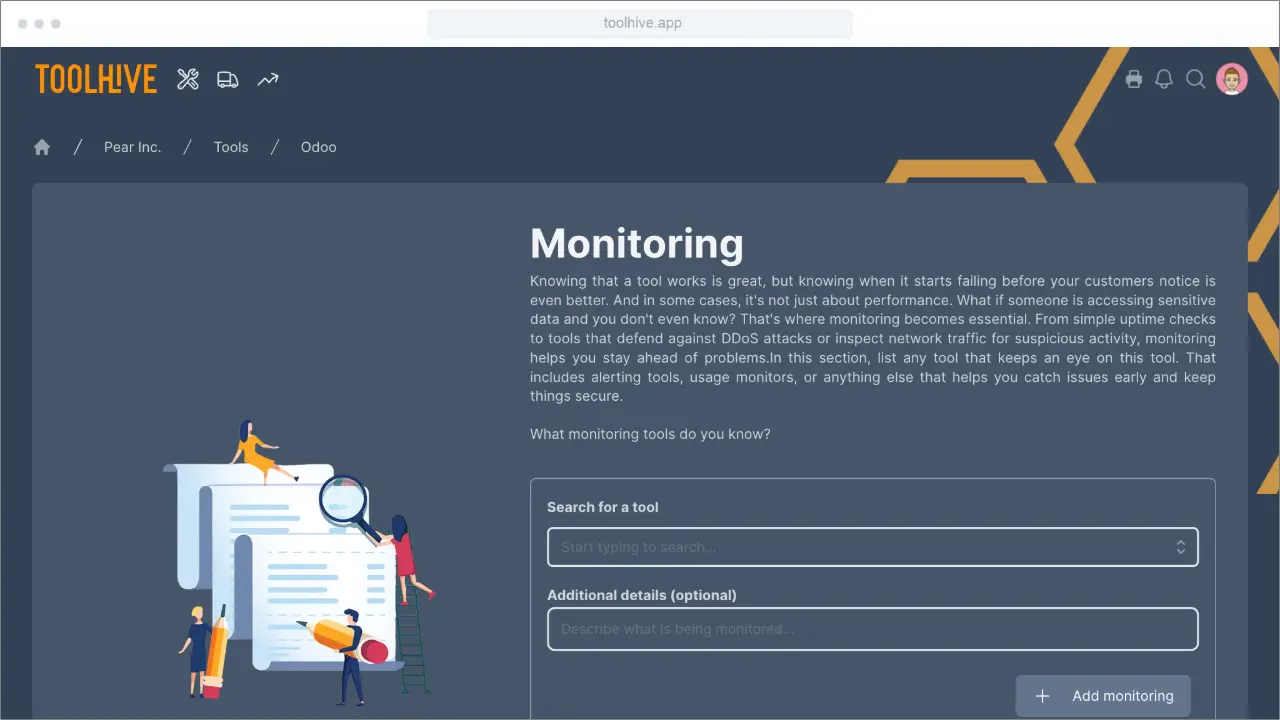
Task: Go home via the house icon
Action: pos(42,146)
